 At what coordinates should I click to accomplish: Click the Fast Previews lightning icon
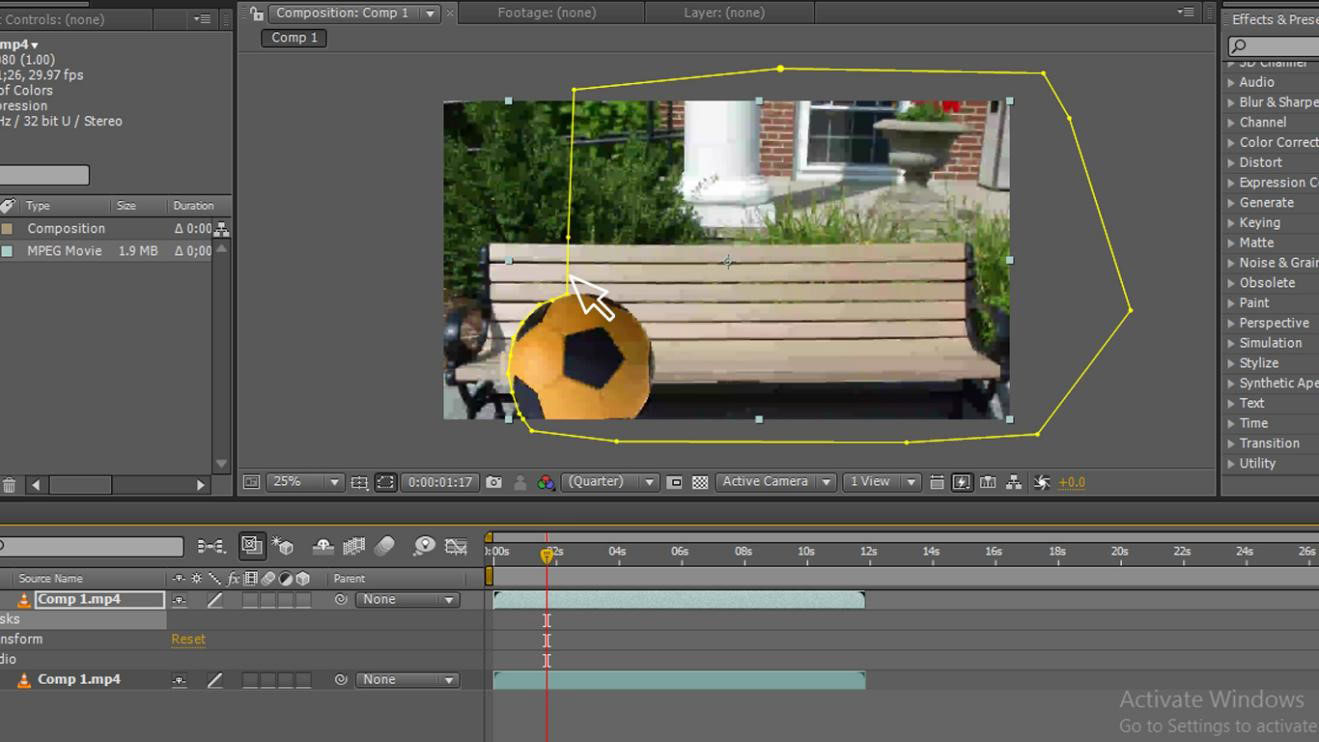(962, 482)
